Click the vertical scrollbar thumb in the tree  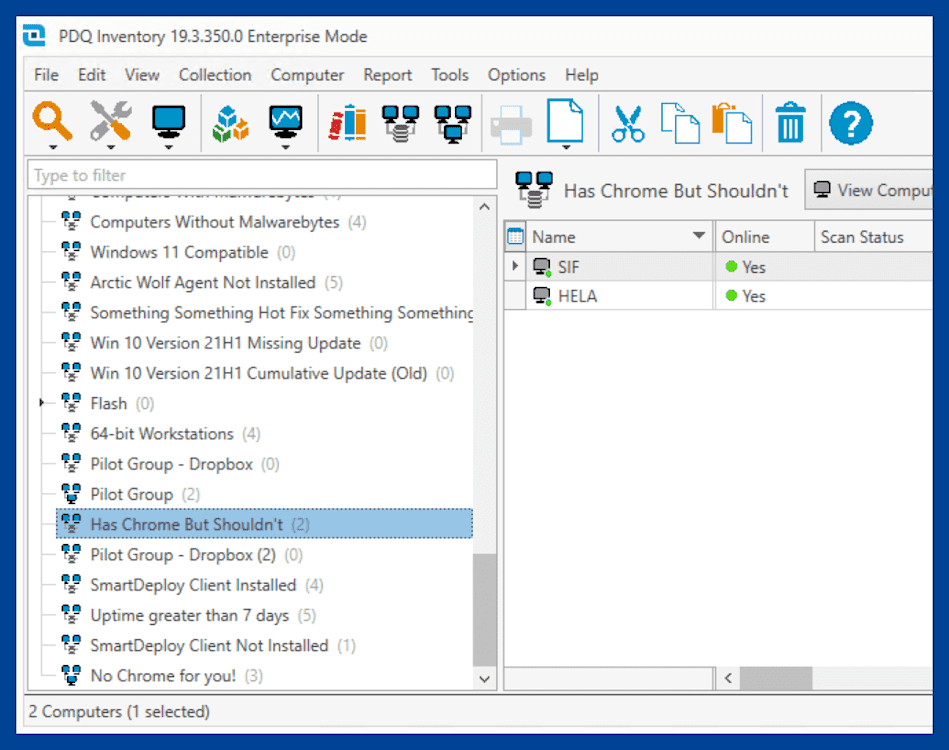(x=484, y=610)
